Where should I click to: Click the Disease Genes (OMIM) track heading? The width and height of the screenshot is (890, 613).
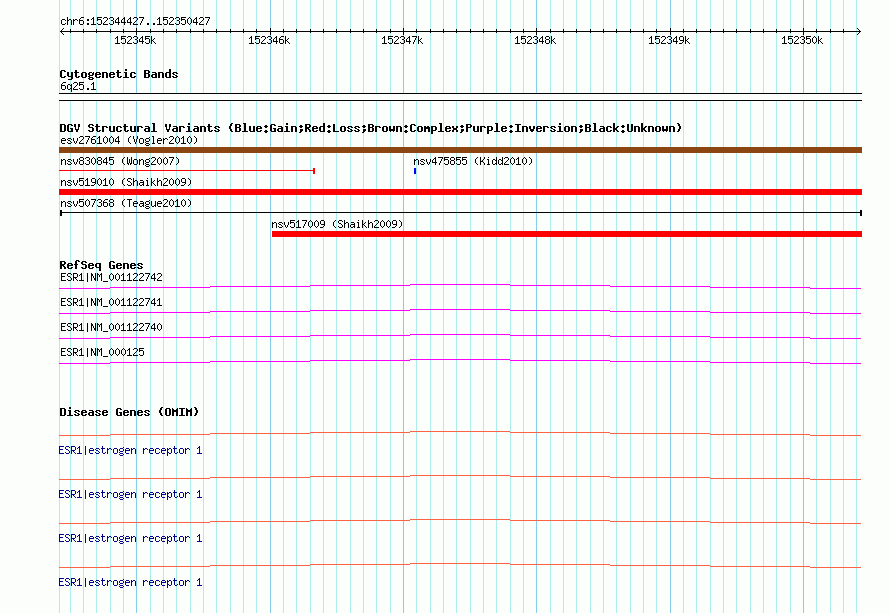[129, 412]
